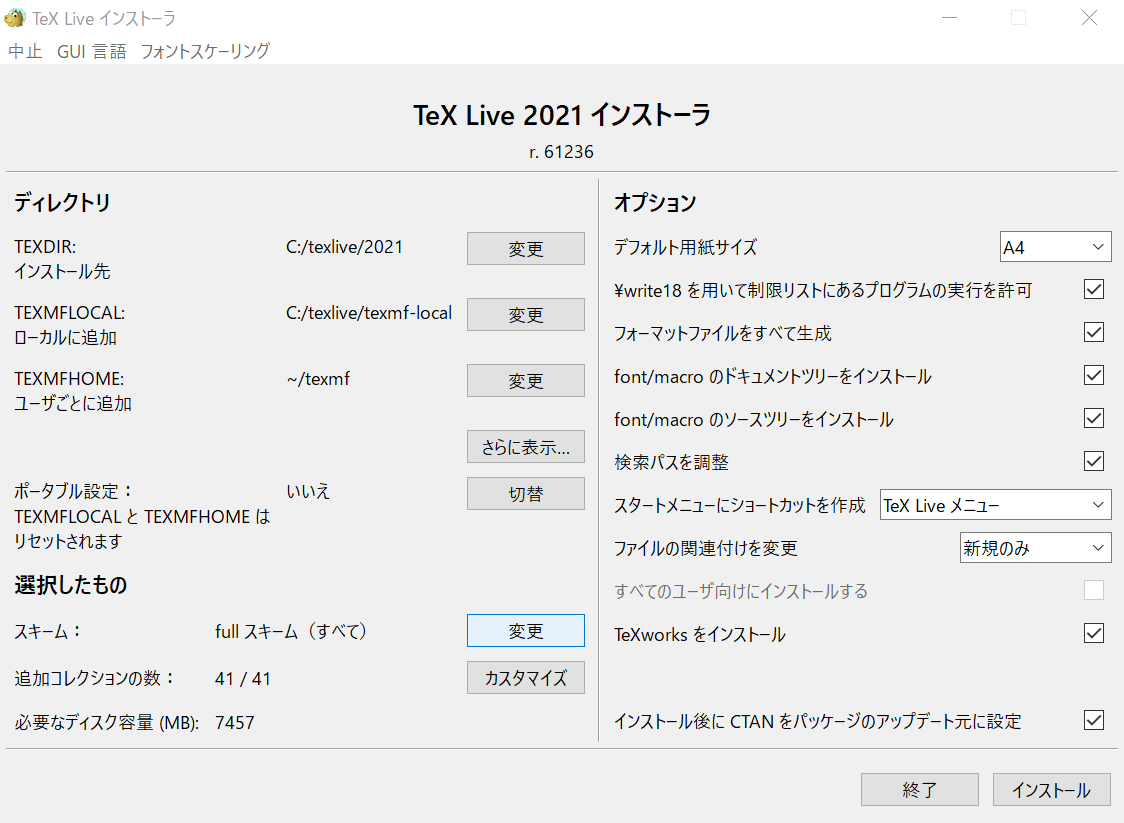Screen dimensions: 1124x823
Task: Toggle the 検索パスを調整 checkbox
Action: (x=1094, y=462)
